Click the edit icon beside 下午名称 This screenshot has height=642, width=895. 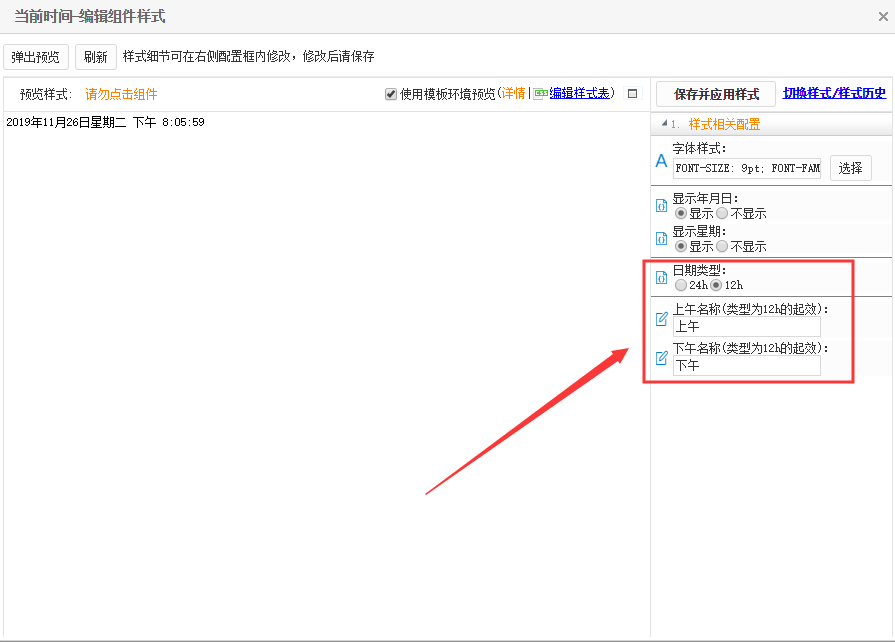click(x=661, y=358)
